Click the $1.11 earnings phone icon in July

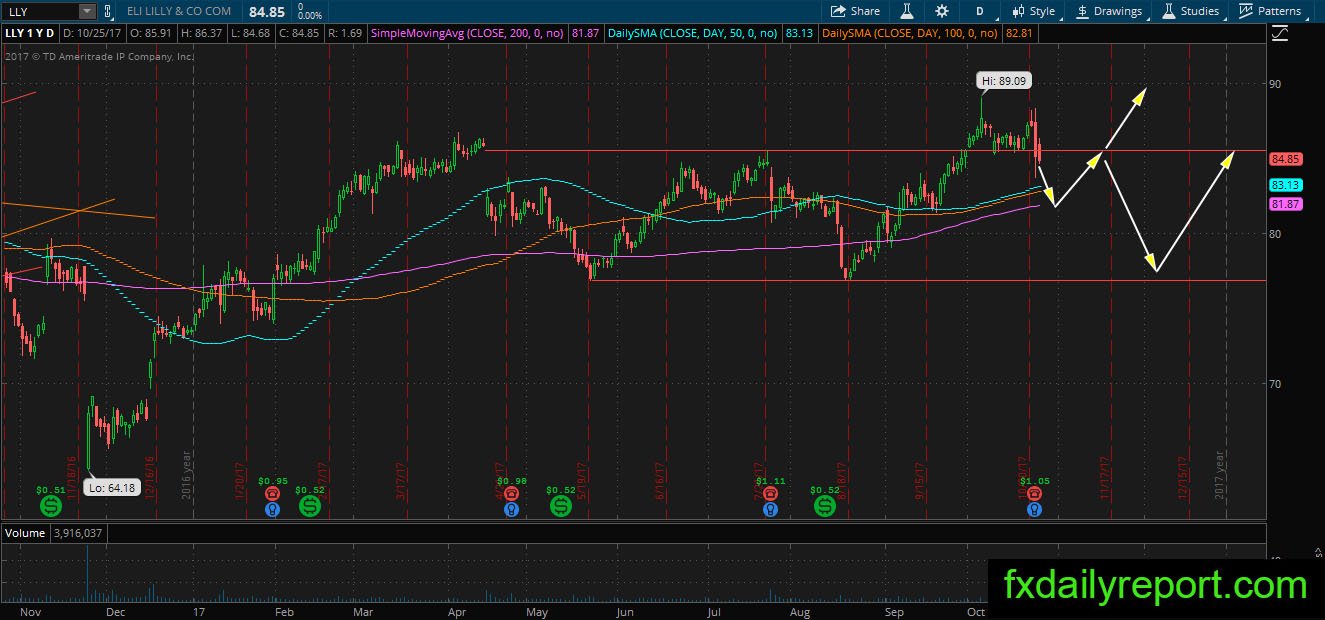[770, 493]
